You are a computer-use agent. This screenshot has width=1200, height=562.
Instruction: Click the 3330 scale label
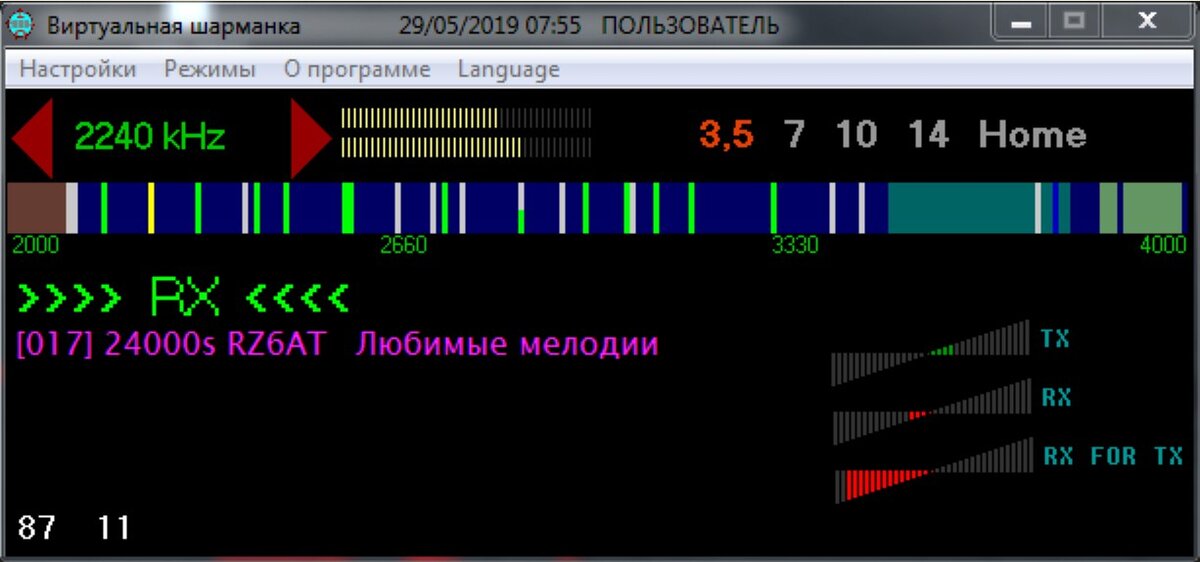pos(795,246)
